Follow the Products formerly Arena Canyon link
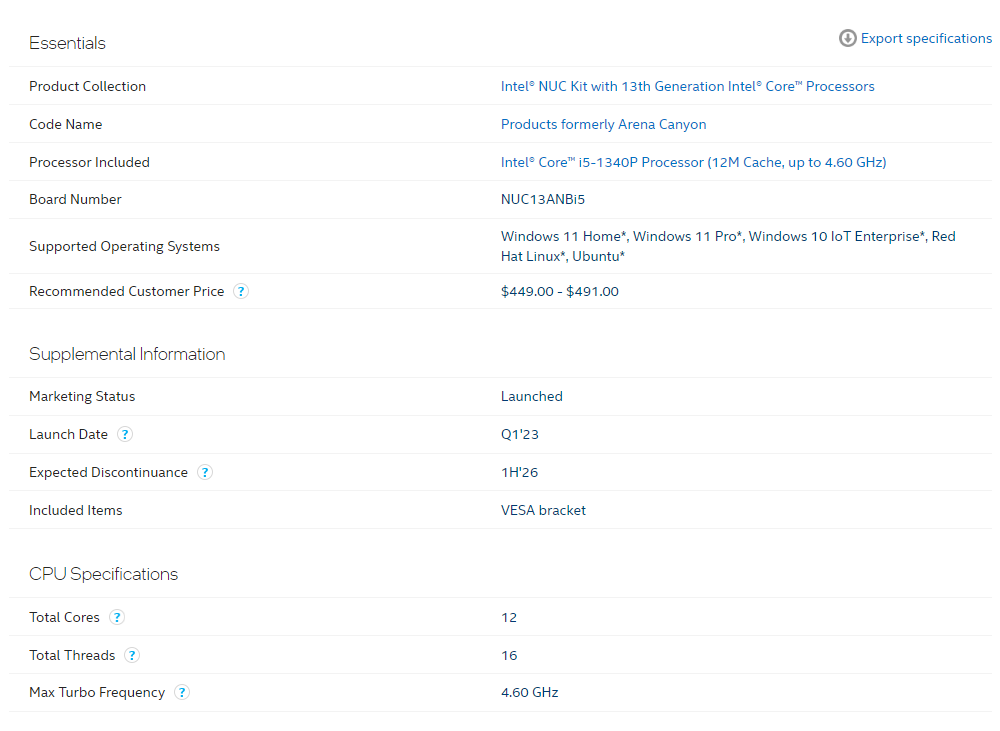 (x=603, y=124)
